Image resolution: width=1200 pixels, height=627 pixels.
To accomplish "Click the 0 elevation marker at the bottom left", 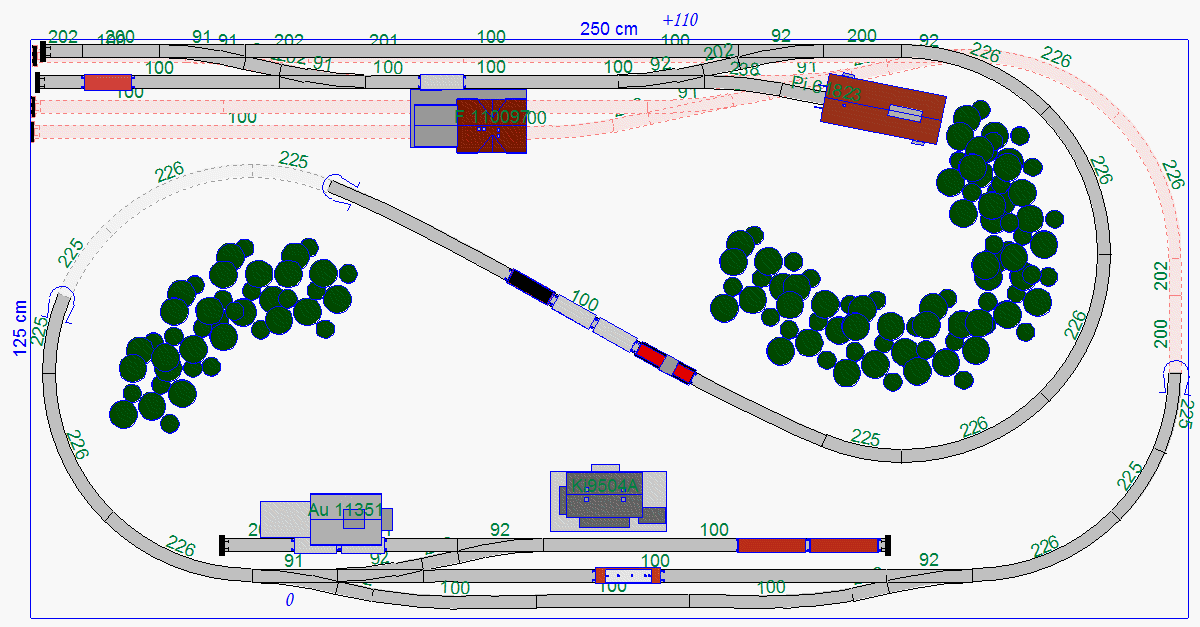I will coord(290,601).
